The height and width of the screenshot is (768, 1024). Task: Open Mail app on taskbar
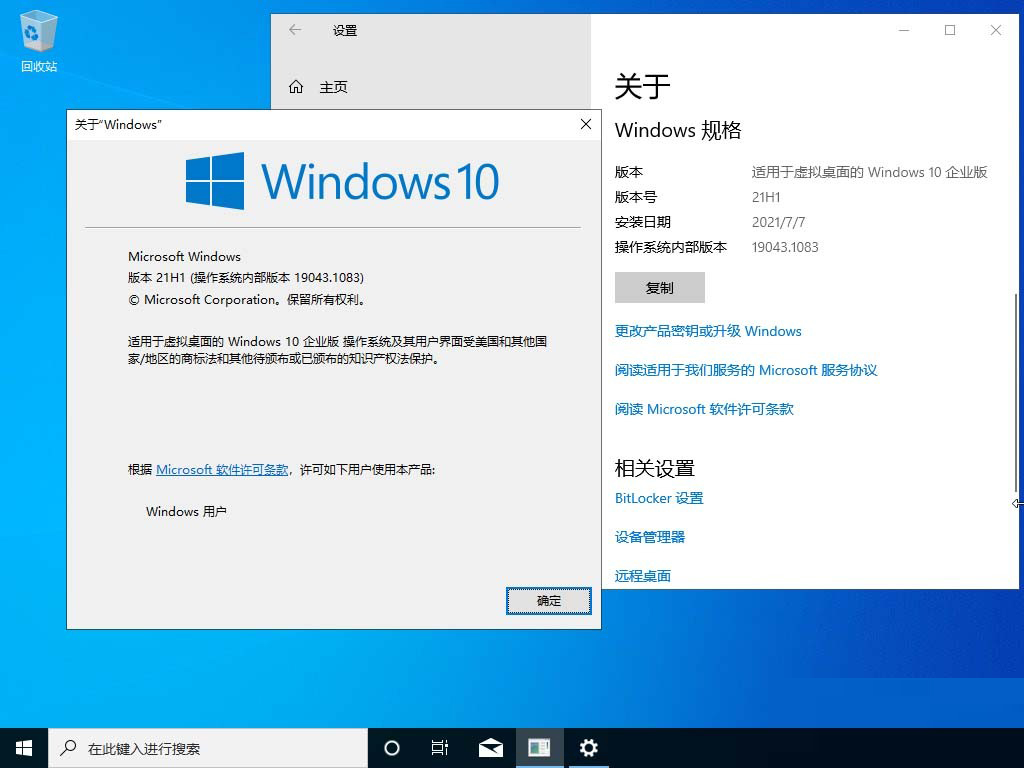(x=490, y=748)
